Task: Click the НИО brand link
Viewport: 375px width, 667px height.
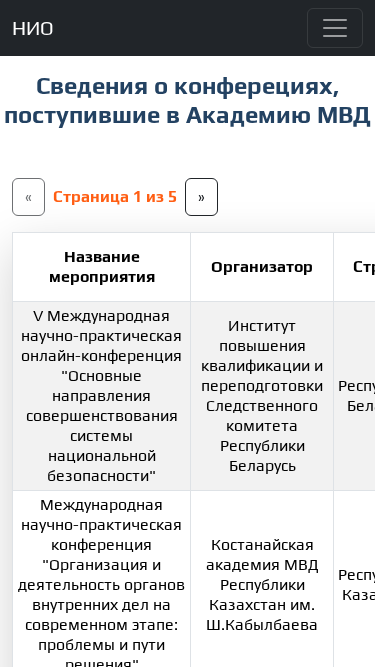Action: coord(33,29)
